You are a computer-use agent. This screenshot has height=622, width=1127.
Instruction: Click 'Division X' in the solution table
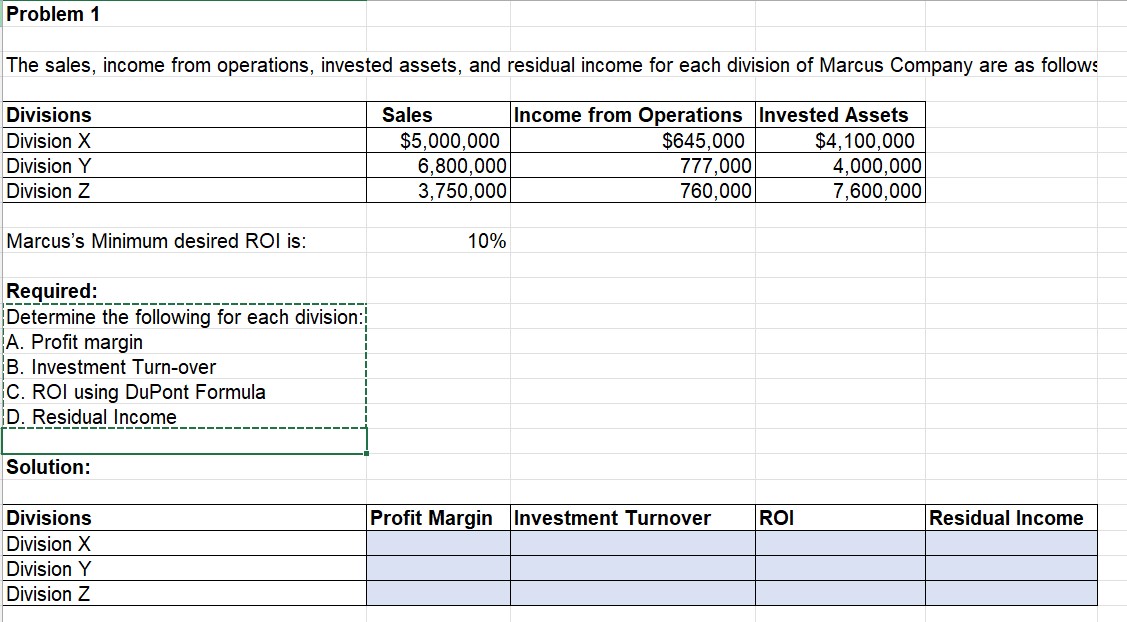coord(184,543)
